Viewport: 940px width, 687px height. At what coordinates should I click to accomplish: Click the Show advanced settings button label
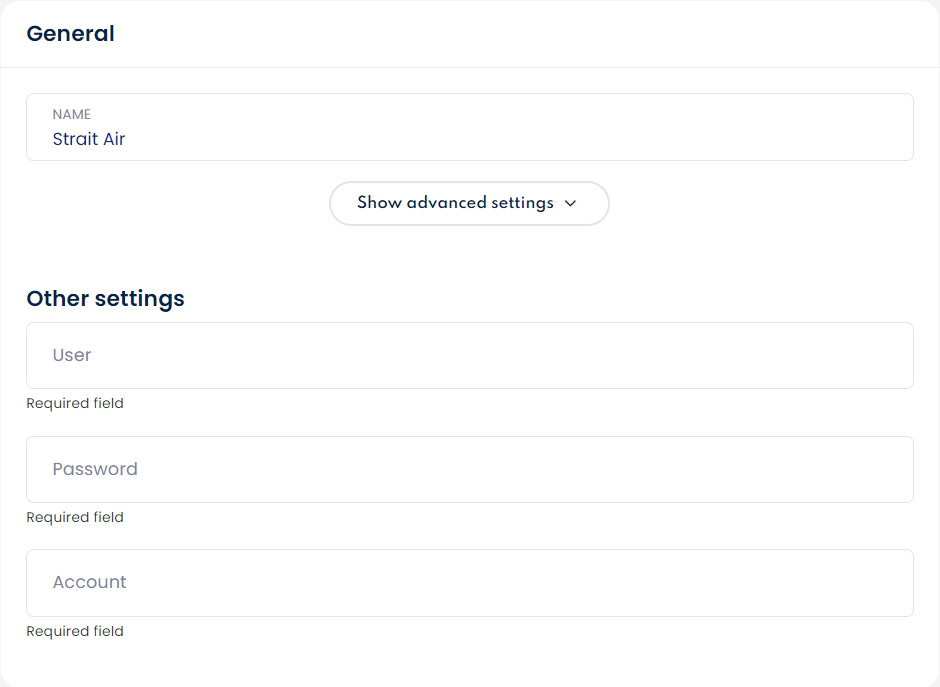coord(455,203)
